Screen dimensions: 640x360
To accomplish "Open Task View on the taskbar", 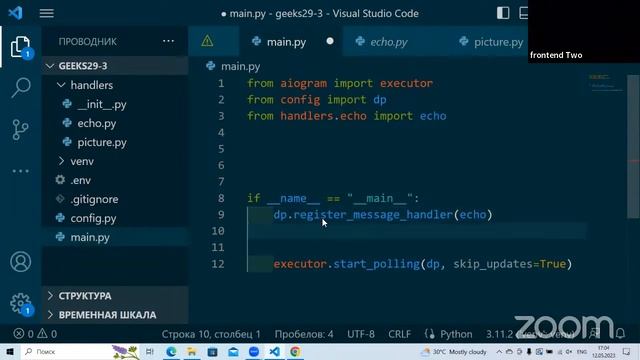I will (150, 351).
